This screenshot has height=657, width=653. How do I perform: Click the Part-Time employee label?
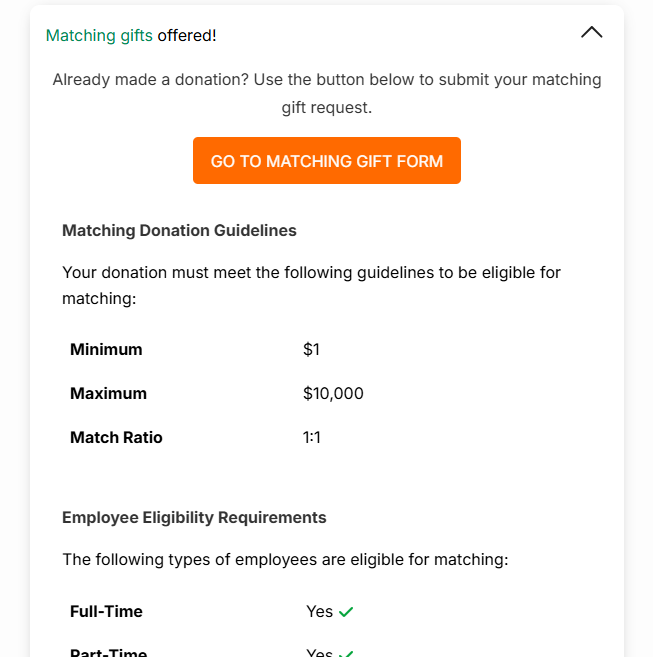(x=108, y=652)
